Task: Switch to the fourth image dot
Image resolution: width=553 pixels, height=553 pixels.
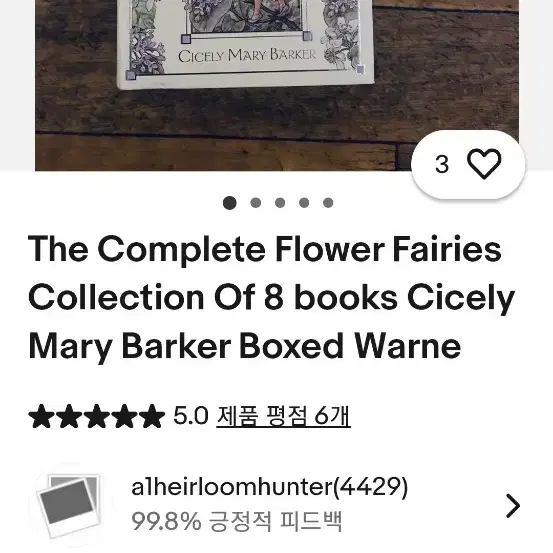Action: tap(304, 203)
